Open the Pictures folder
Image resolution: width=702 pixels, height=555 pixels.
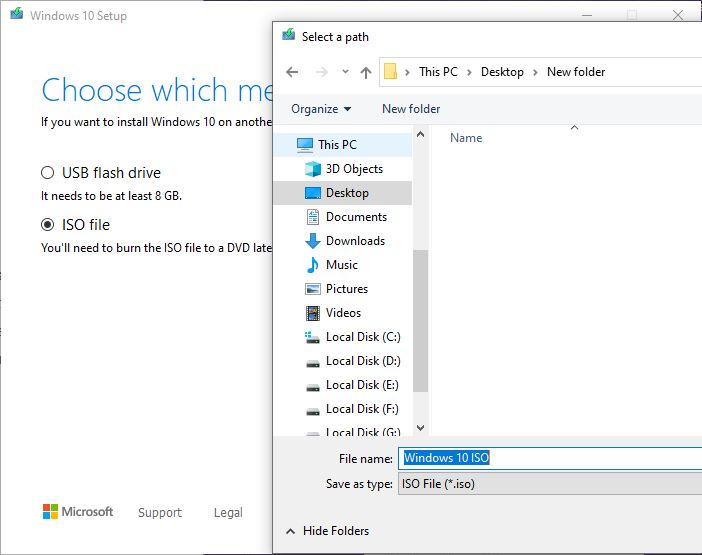[x=346, y=289]
